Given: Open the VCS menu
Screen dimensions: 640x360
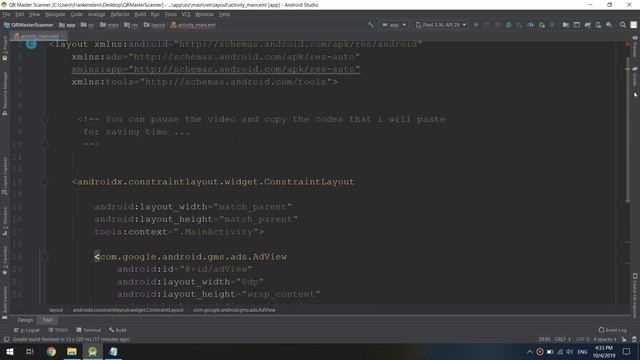Looking at the screenshot, I should (186, 14).
